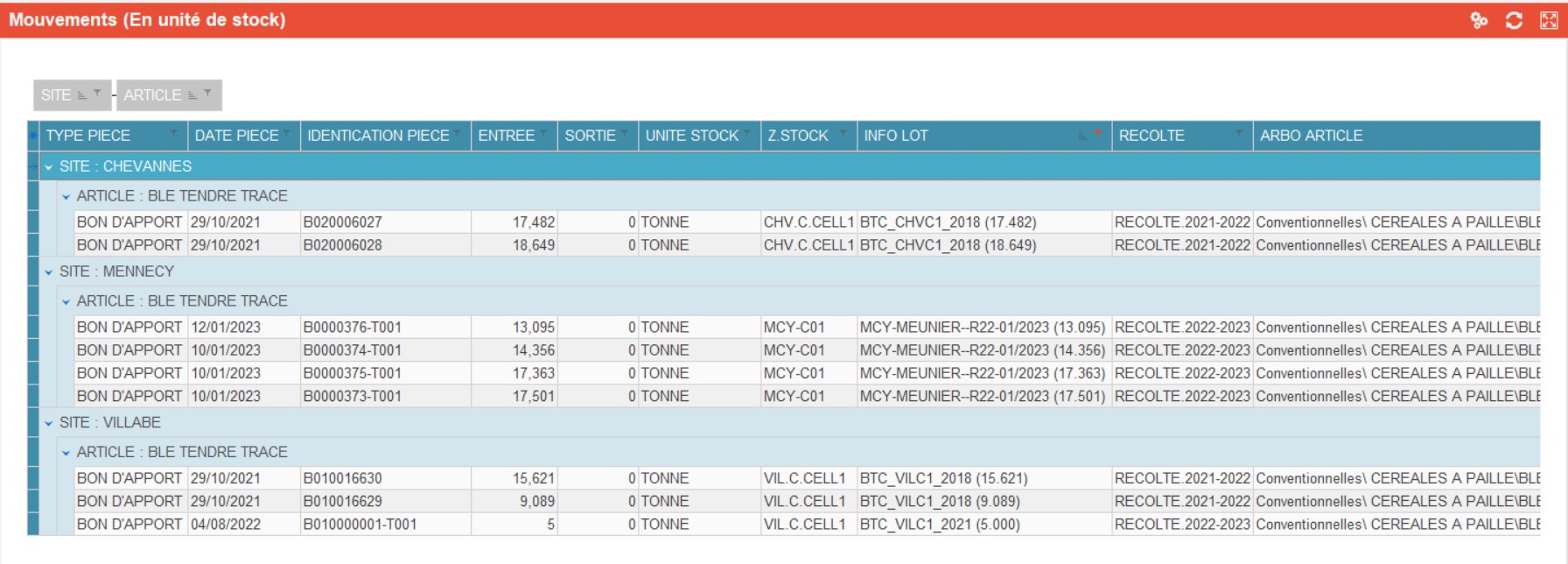Open filter icon on the ARTICLE group chip
The image size is (1568, 564).
(x=207, y=93)
